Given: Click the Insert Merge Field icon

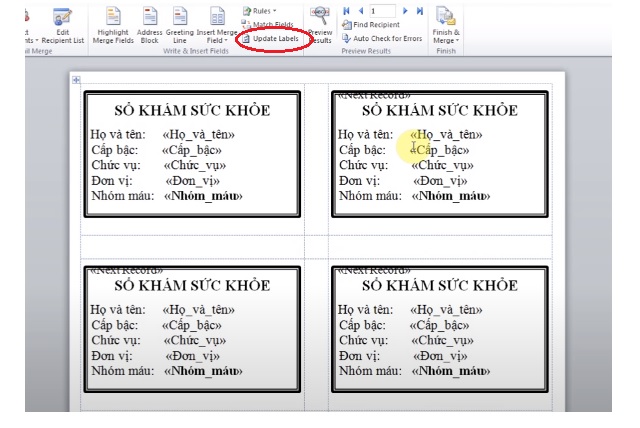Looking at the screenshot, I should coord(217,17).
